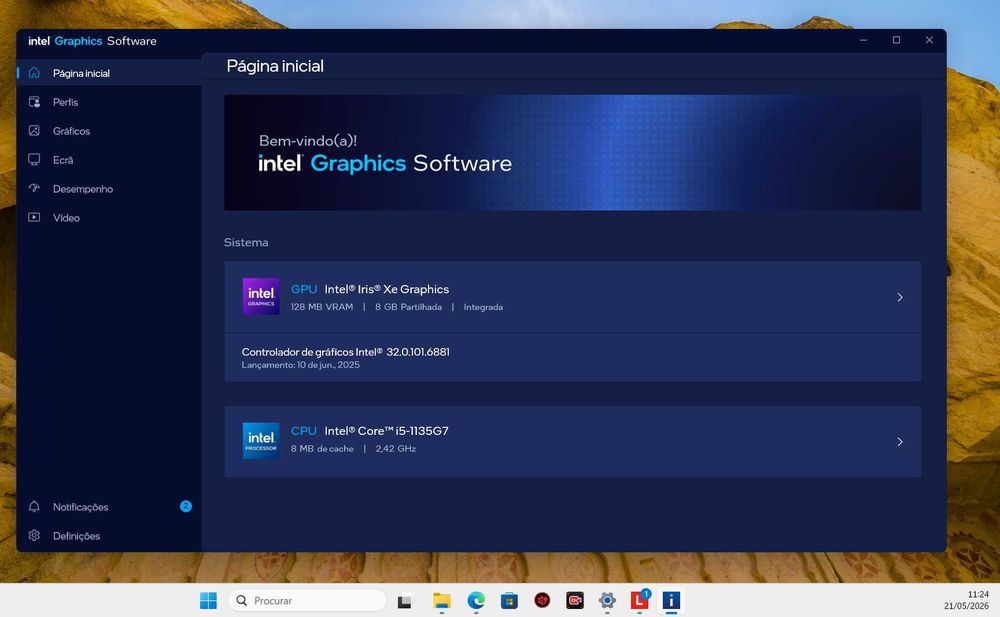Open the Perfis sidebar icon

point(34,102)
